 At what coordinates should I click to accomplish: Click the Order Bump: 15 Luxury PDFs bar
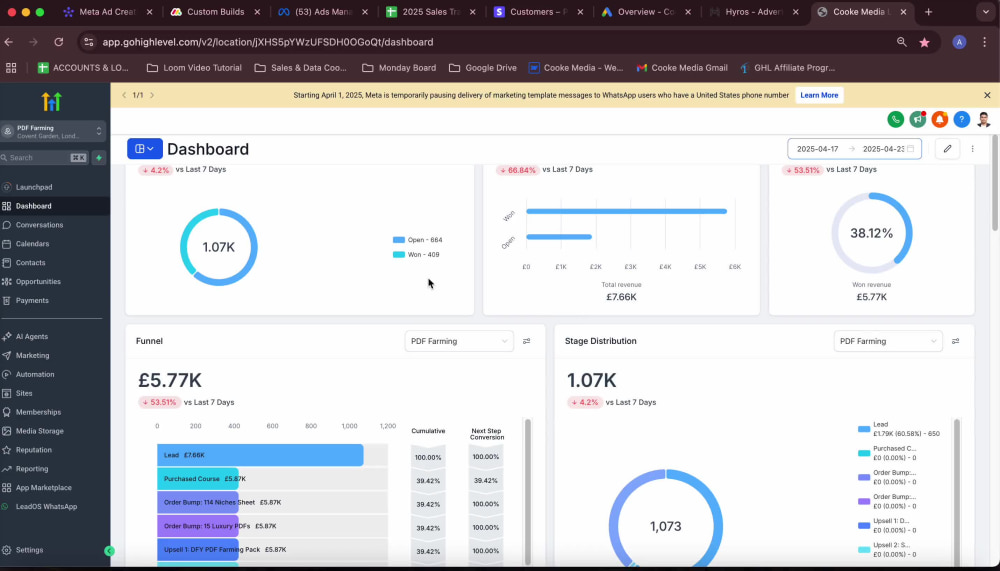[x=198, y=526]
